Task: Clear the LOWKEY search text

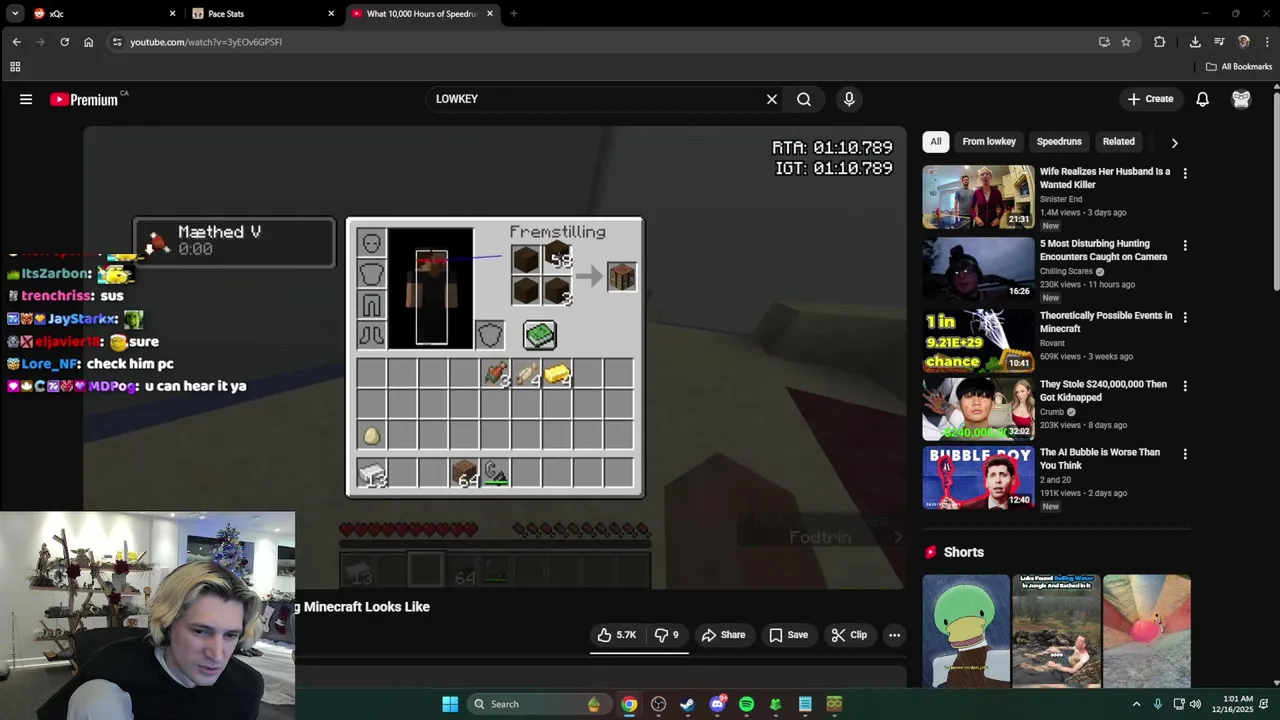Action: 772,99
